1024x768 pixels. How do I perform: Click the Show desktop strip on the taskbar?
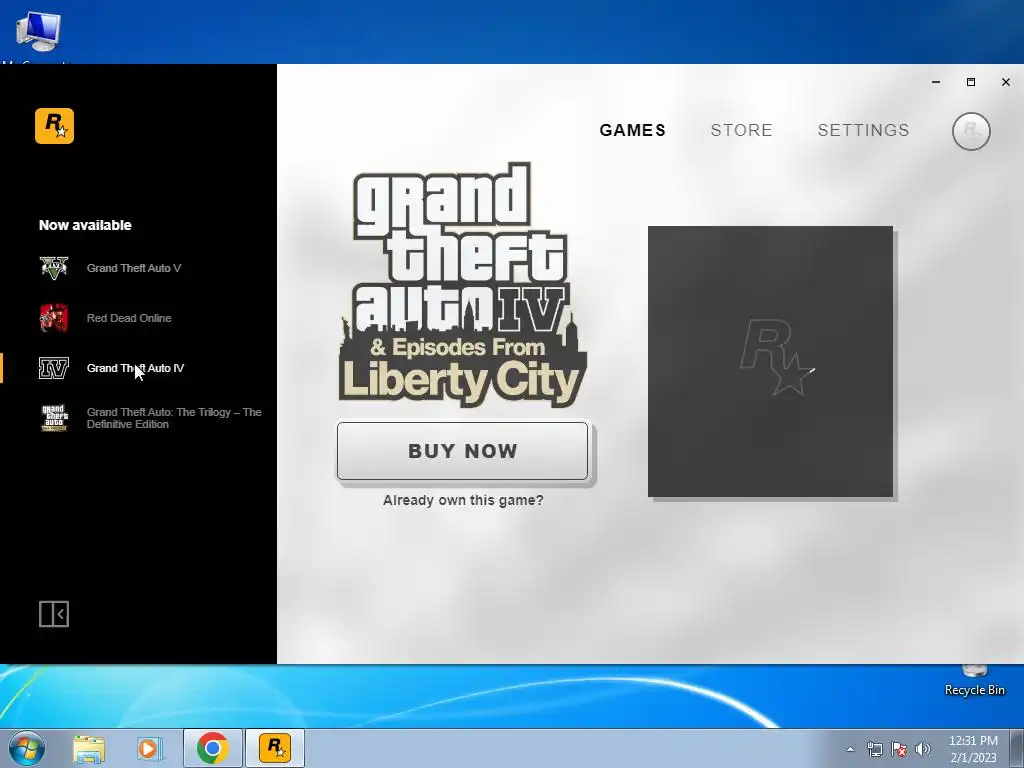tap(1017, 748)
